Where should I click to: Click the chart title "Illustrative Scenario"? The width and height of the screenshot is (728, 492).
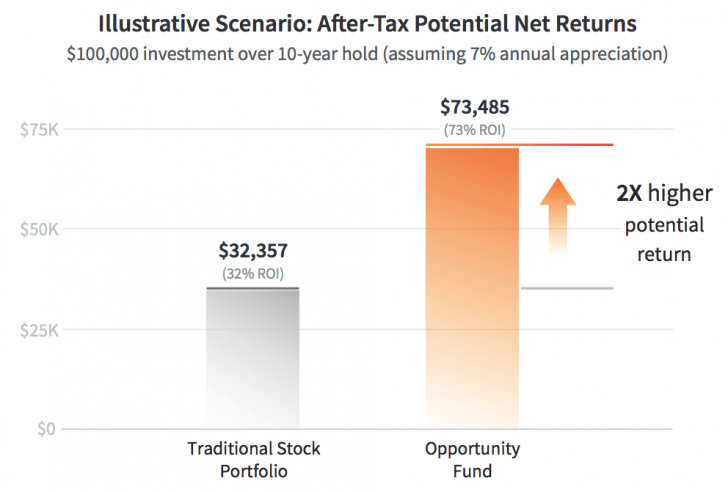coord(363,22)
